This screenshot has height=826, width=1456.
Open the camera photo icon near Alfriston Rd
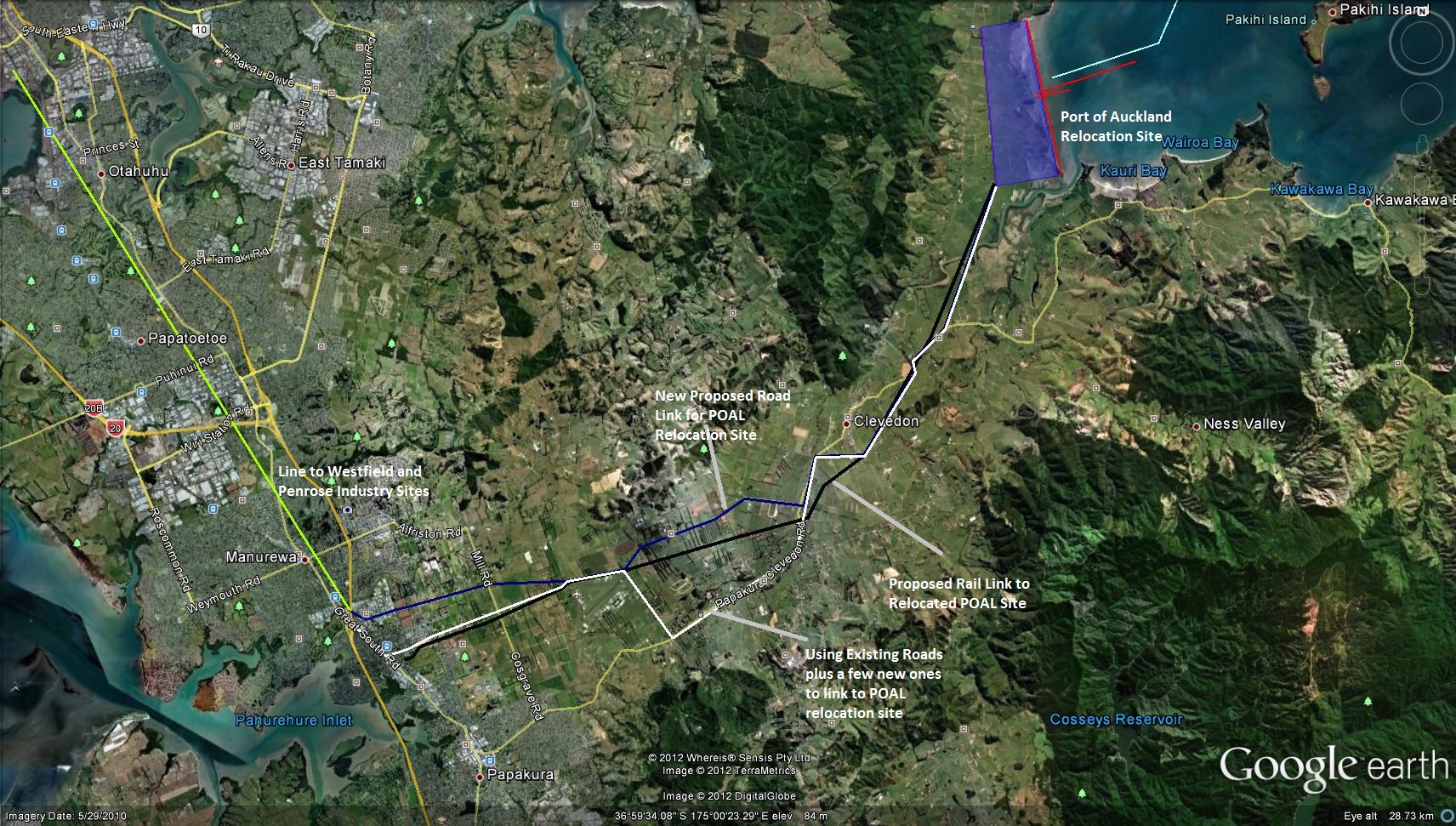pyautogui.click(x=347, y=510)
